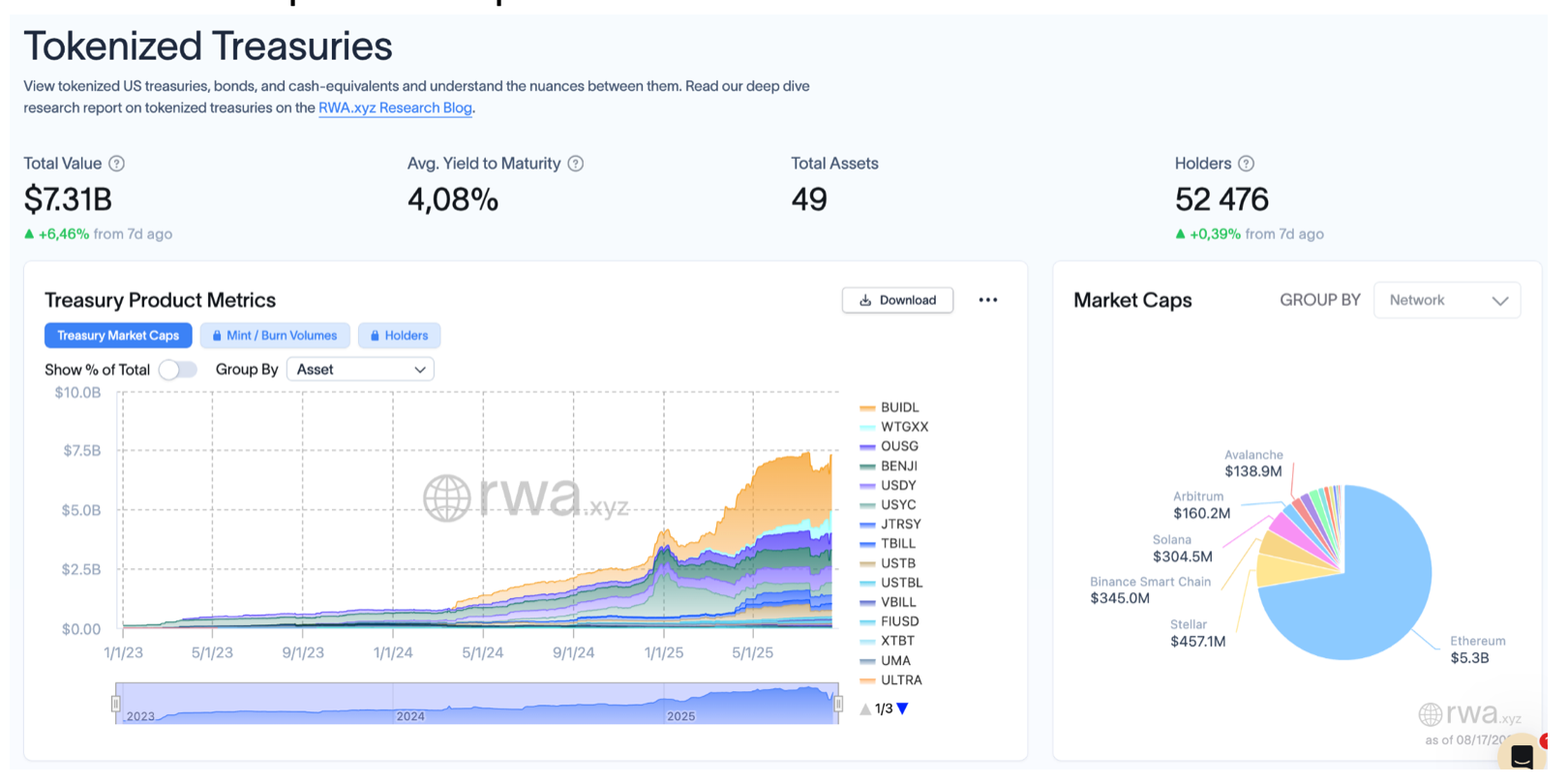This screenshot has height=784, width=1568.
Task: Click the Holders info question mark icon
Action: pyautogui.click(x=1247, y=164)
